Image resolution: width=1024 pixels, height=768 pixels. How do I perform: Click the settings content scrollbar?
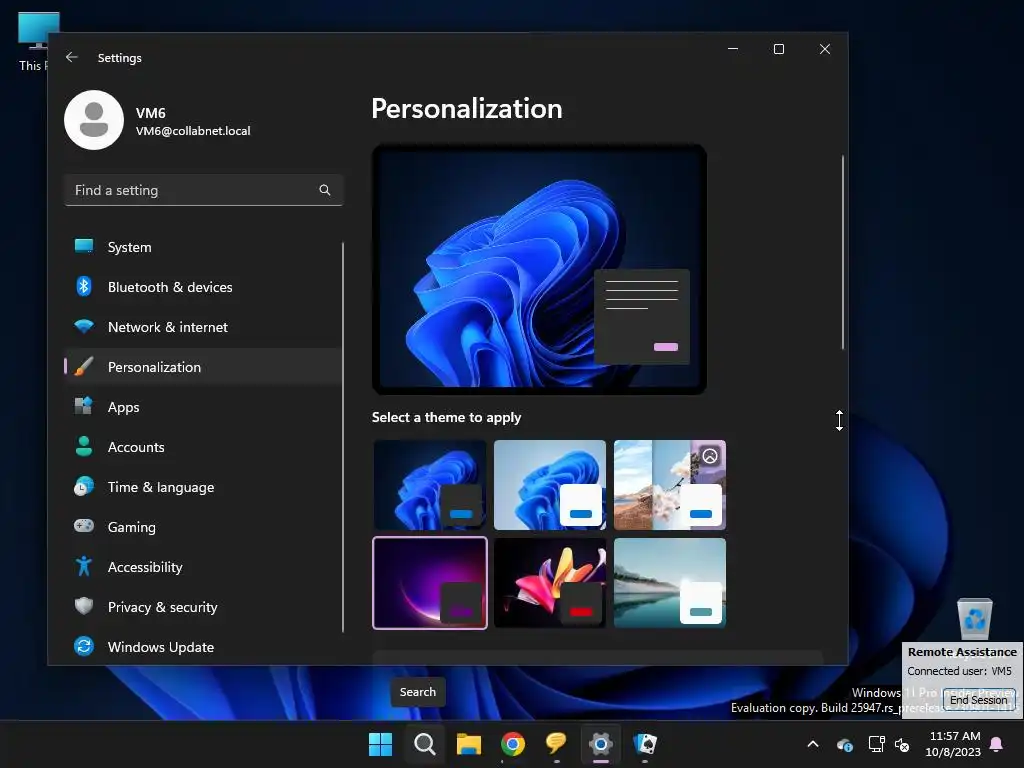tap(842, 252)
